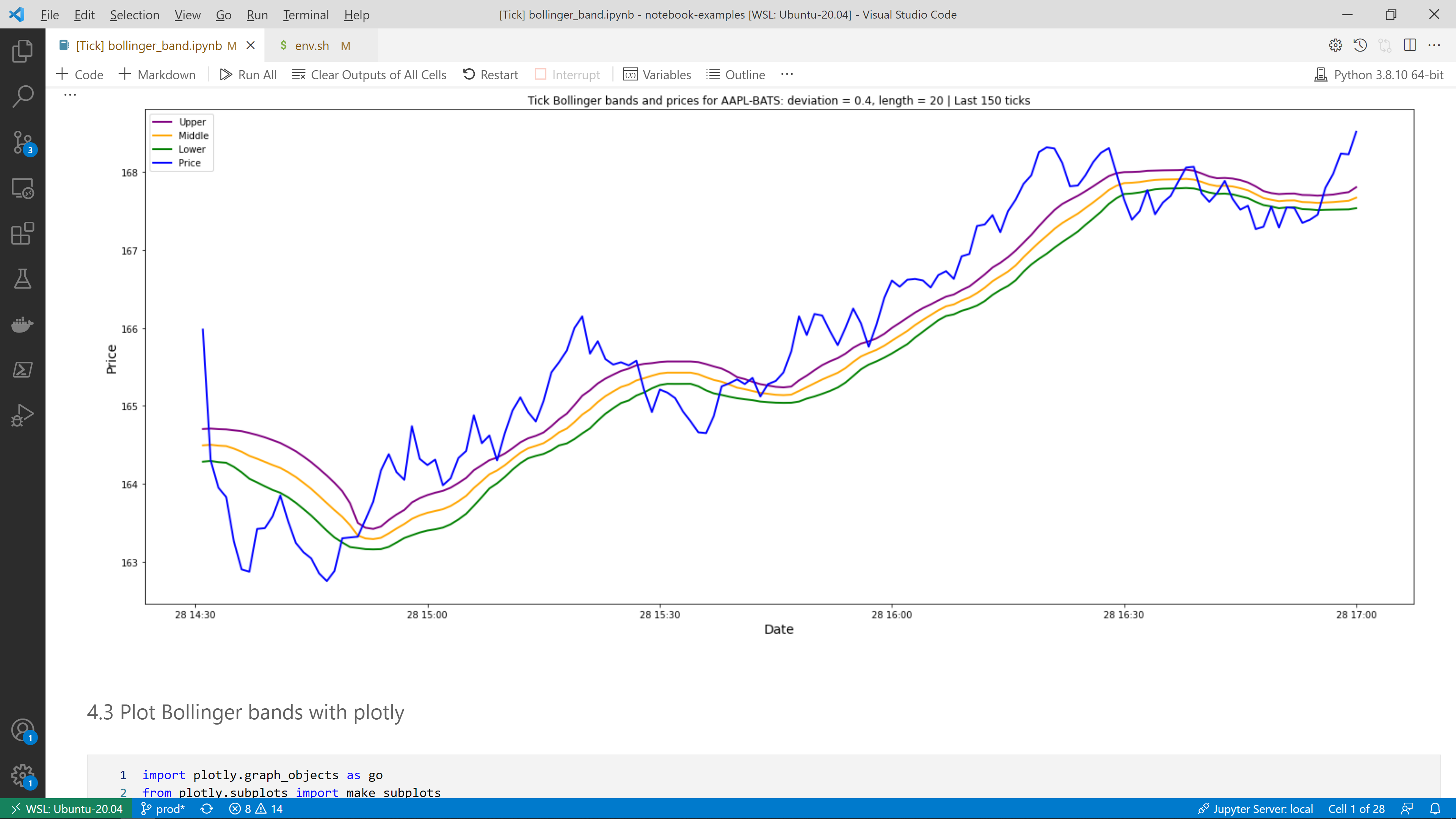Click the notebook settings gear in editor title

click(x=1335, y=45)
